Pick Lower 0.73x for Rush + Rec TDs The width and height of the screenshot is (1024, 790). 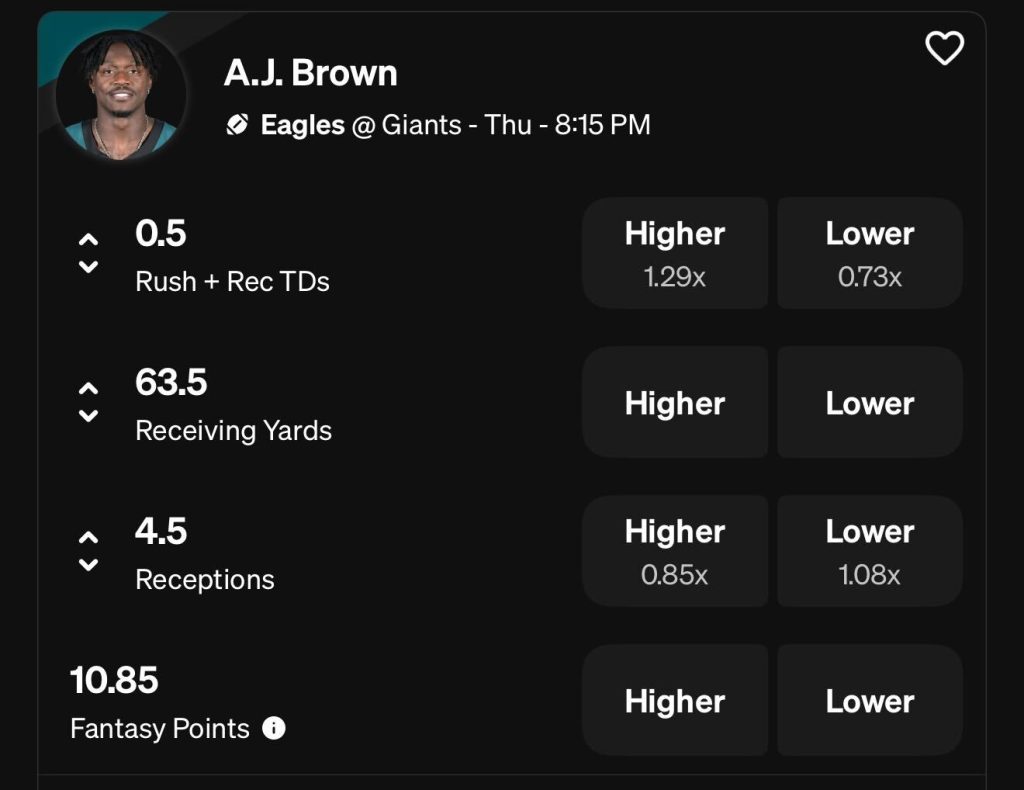pos(870,253)
